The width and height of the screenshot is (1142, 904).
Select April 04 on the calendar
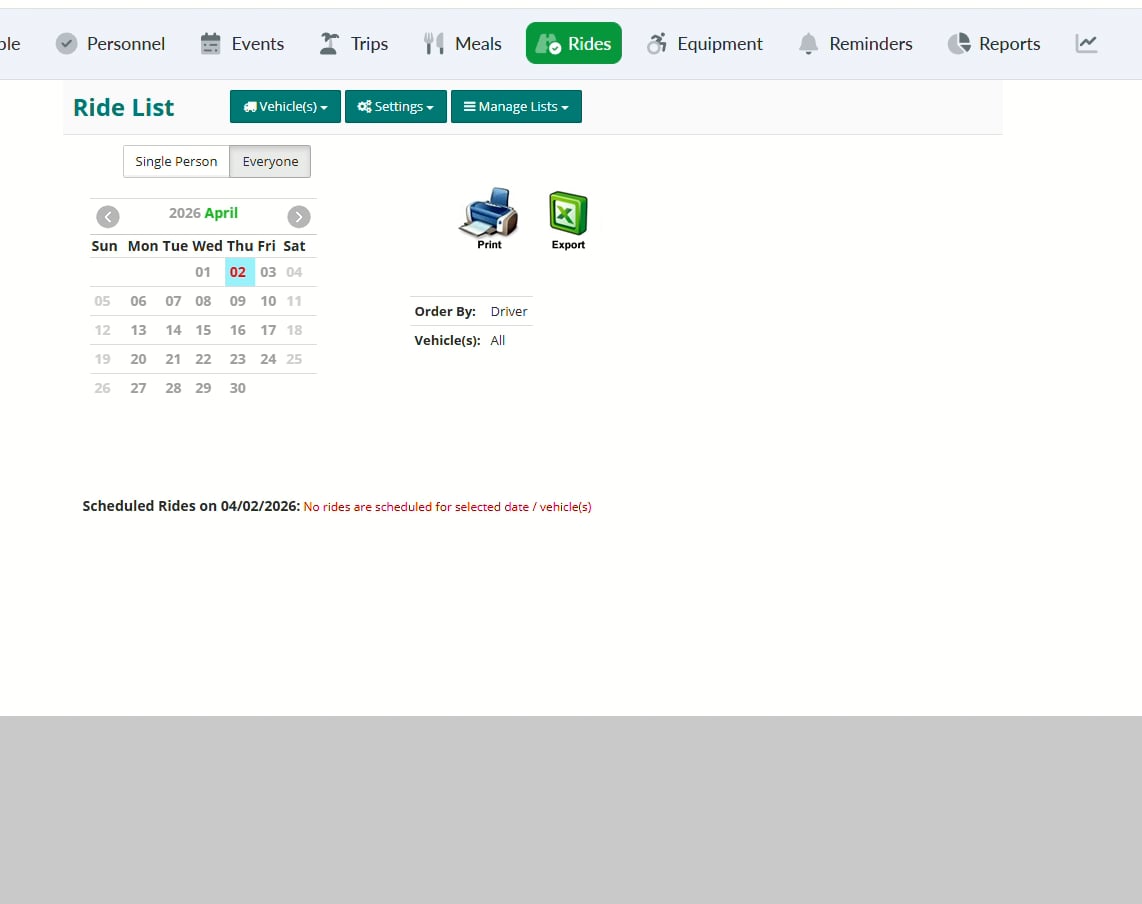[x=294, y=272]
